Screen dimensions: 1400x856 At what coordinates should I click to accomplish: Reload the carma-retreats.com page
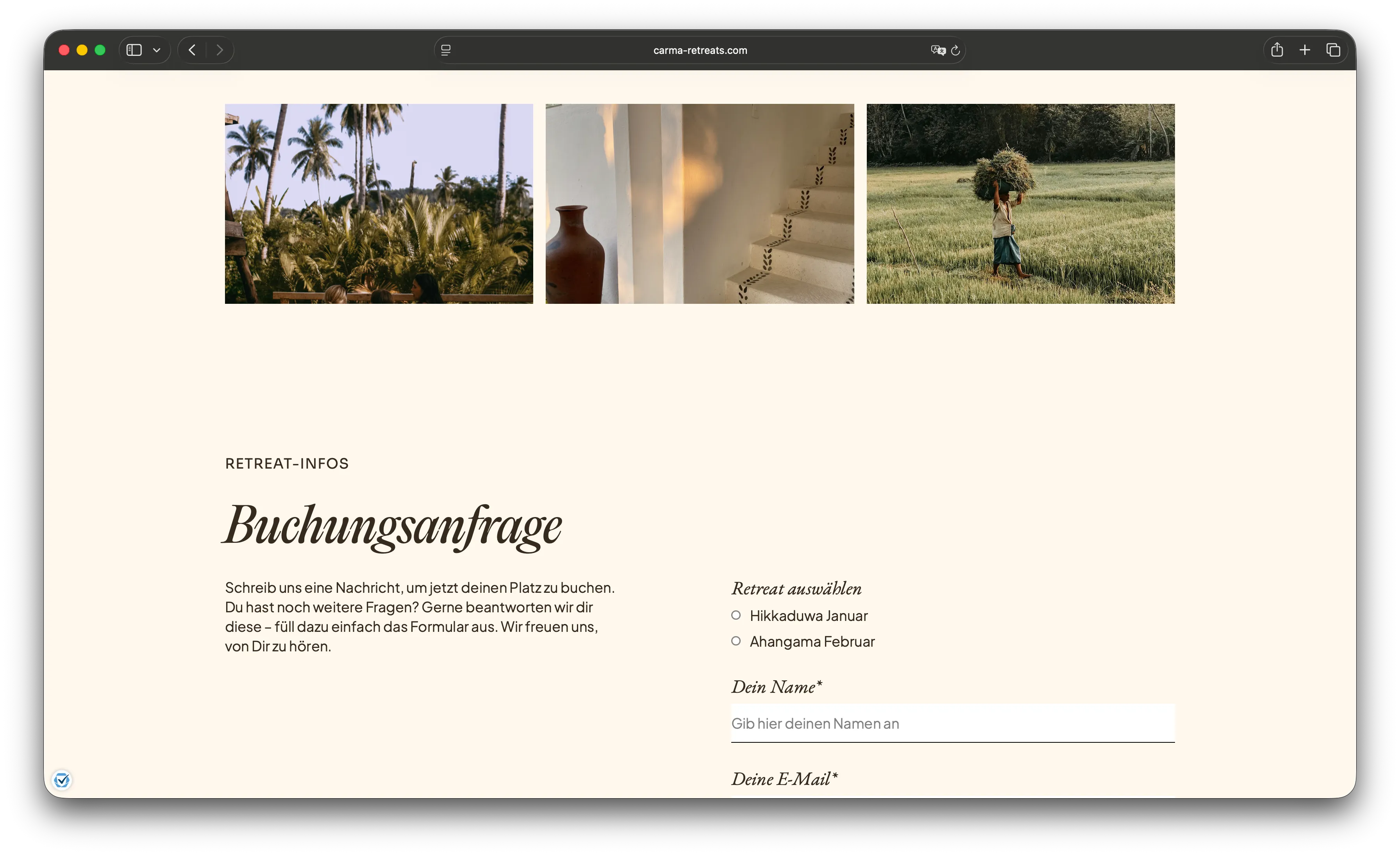pyautogui.click(x=956, y=50)
